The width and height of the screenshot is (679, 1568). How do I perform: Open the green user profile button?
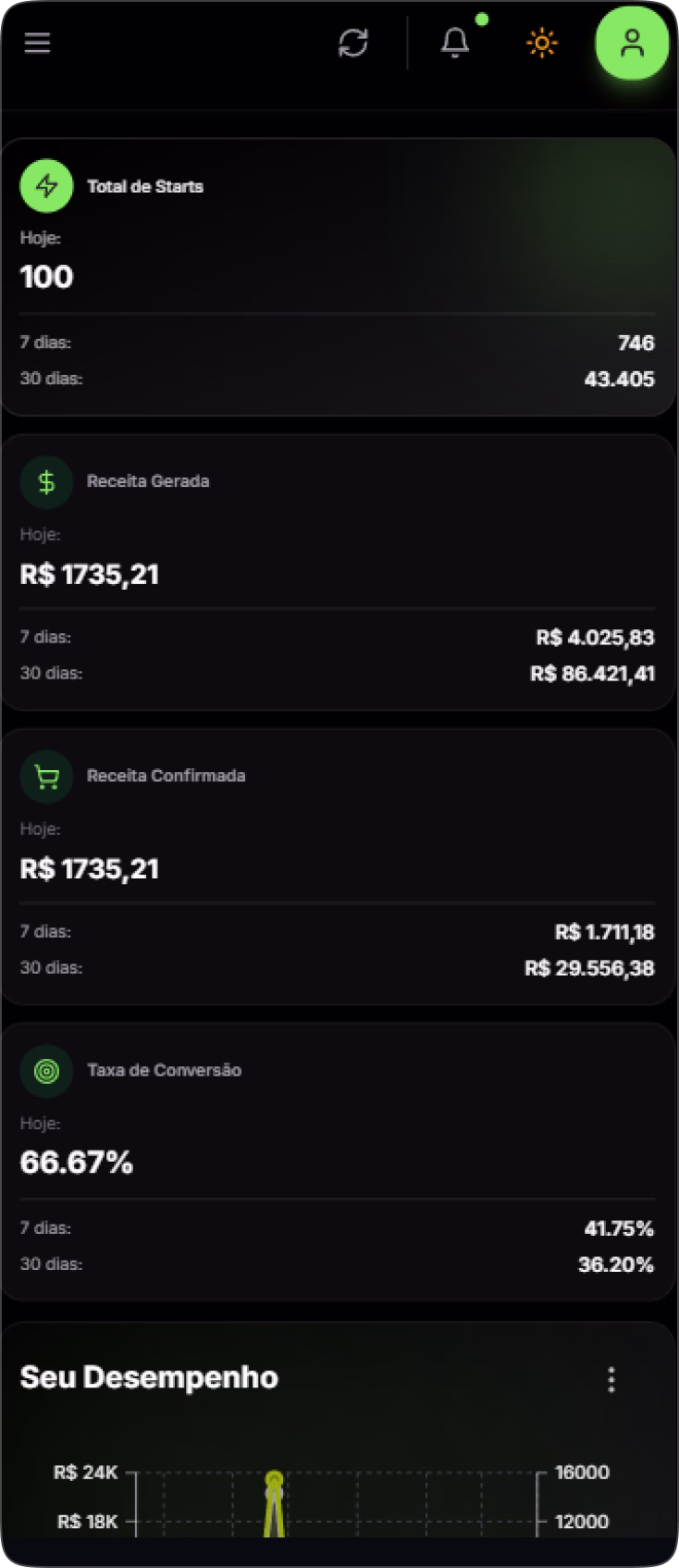[632, 43]
